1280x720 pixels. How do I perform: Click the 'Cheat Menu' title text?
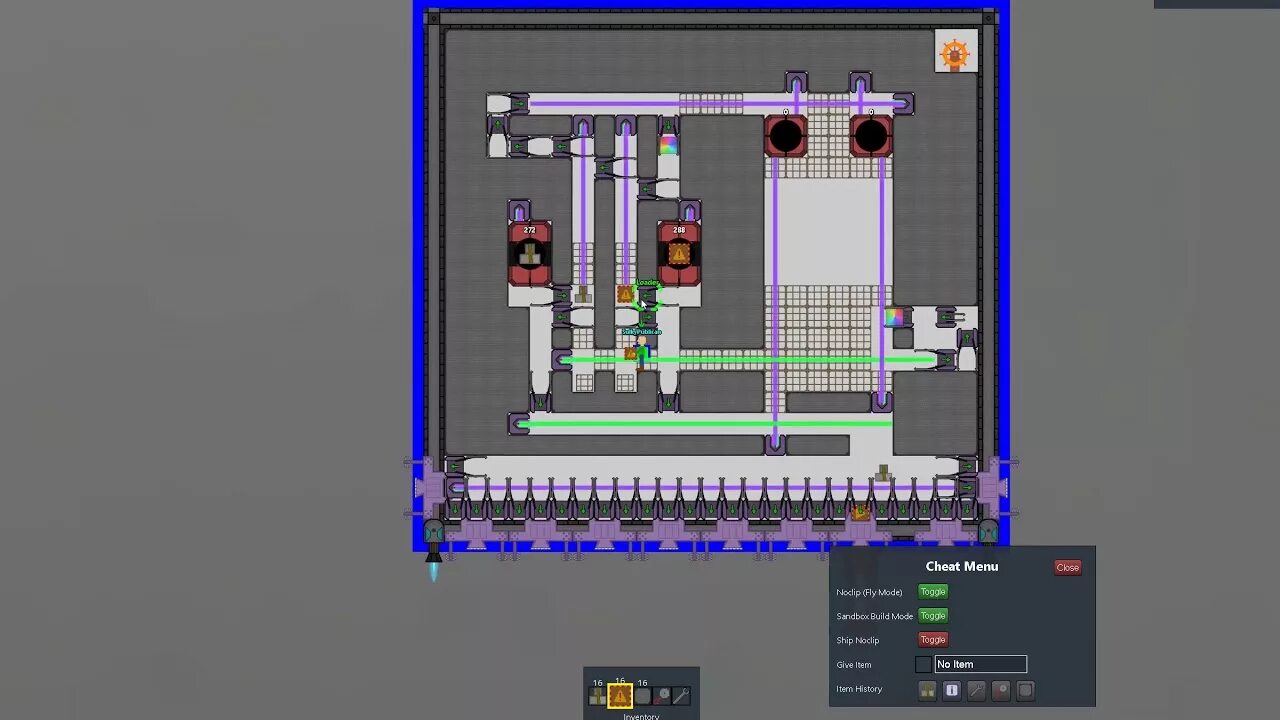coord(962,567)
